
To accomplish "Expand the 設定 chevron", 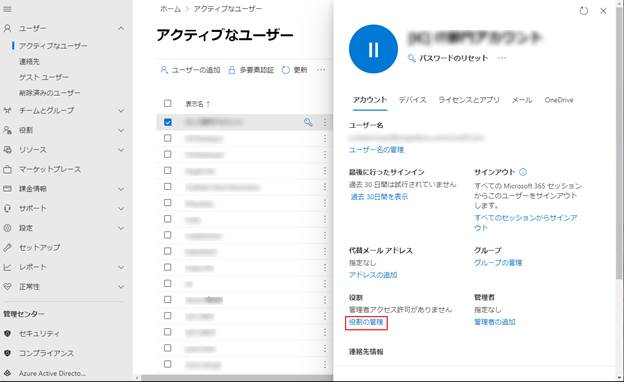I will (121, 228).
